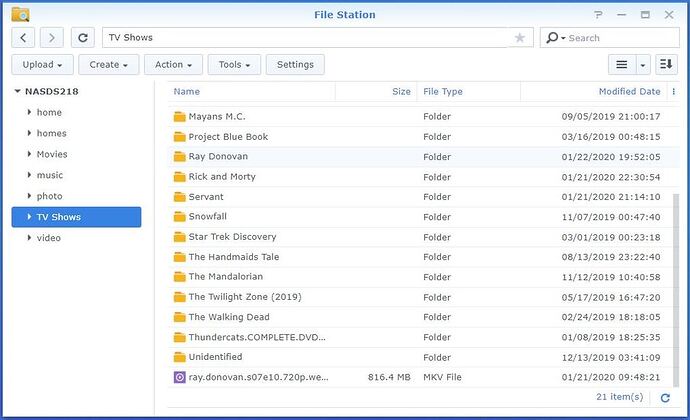Image resolution: width=690 pixels, height=420 pixels.
Task: Open the Create dropdown menu
Action: coord(109,65)
